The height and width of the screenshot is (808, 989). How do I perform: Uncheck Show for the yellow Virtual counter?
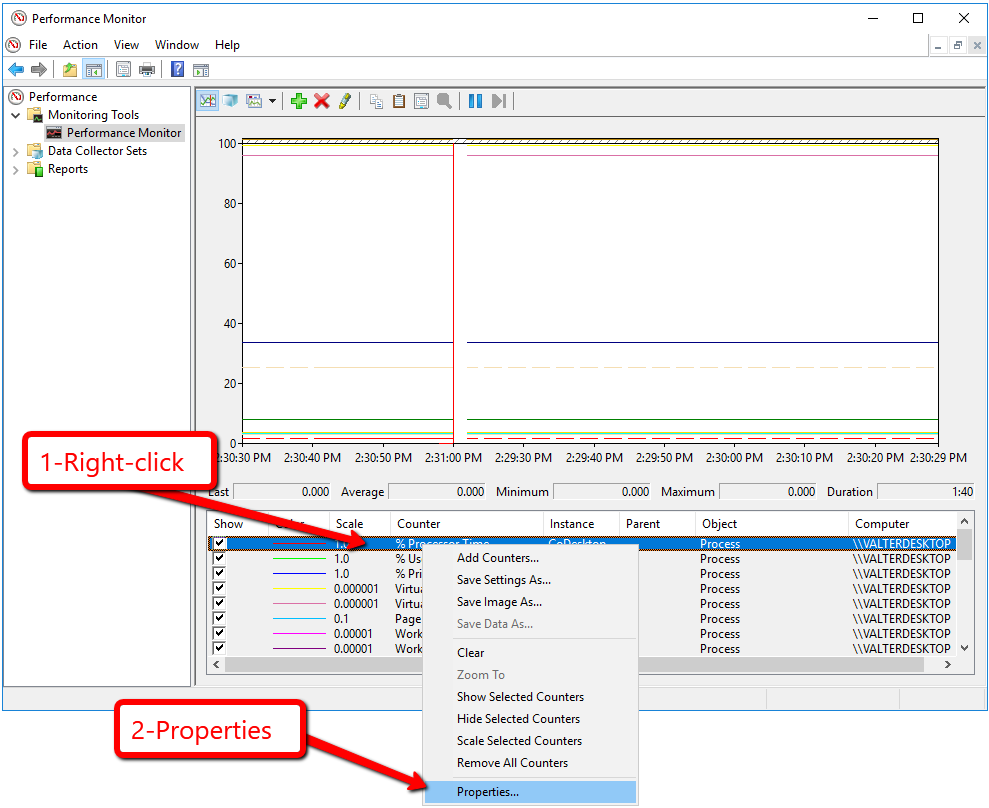coord(219,588)
